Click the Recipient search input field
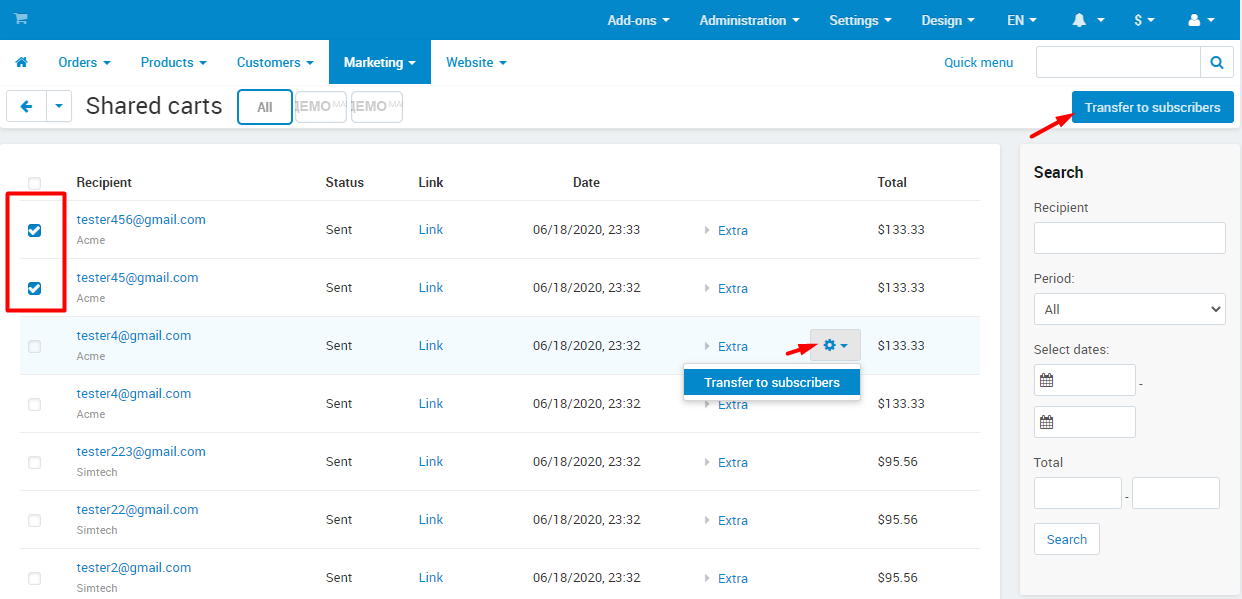1242x599 pixels. coord(1129,238)
